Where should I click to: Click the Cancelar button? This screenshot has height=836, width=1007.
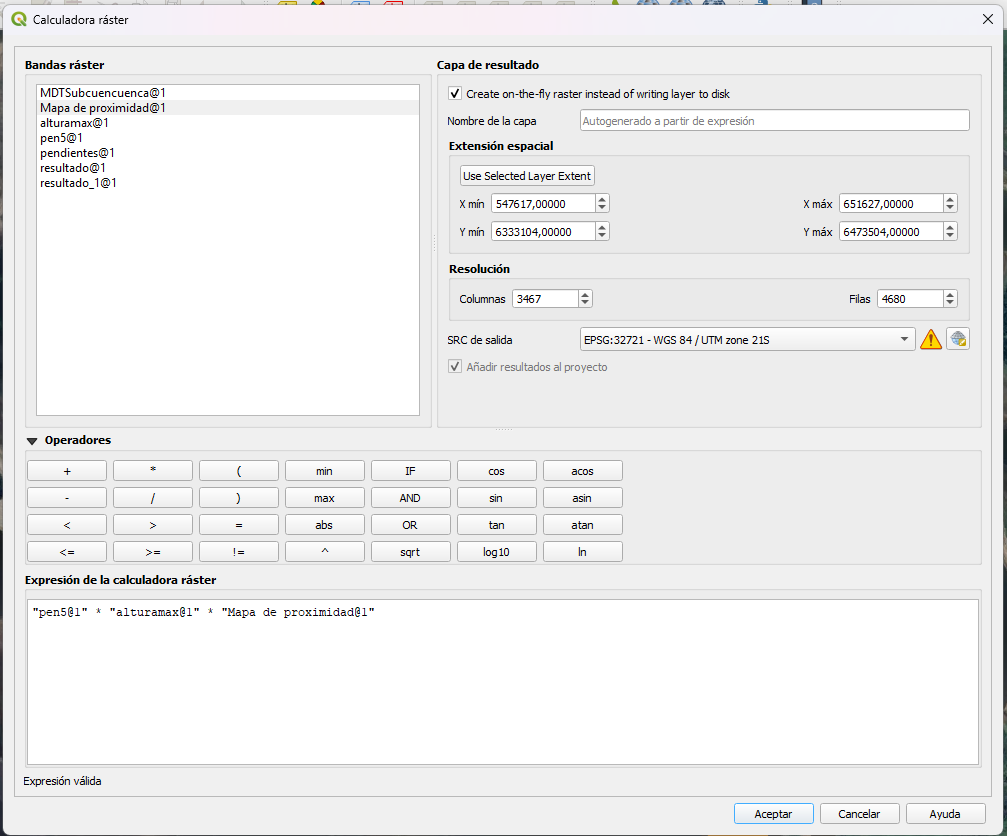(x=858, y=814)
